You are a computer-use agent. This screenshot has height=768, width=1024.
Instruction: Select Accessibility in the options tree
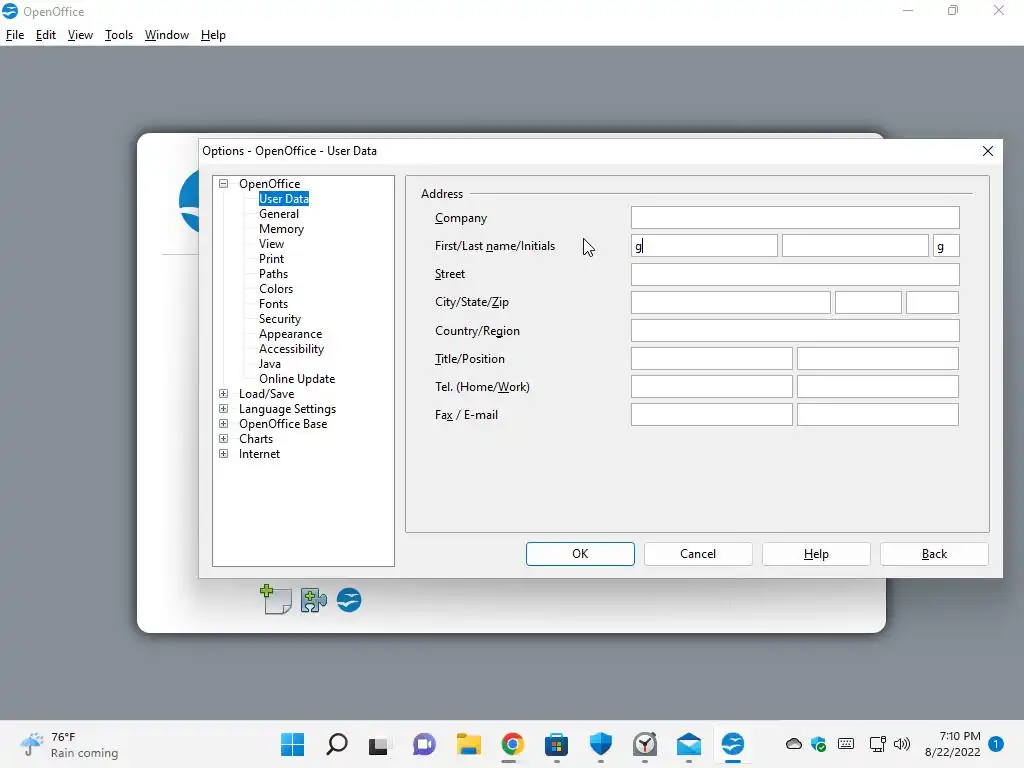[x=291, y=349]
